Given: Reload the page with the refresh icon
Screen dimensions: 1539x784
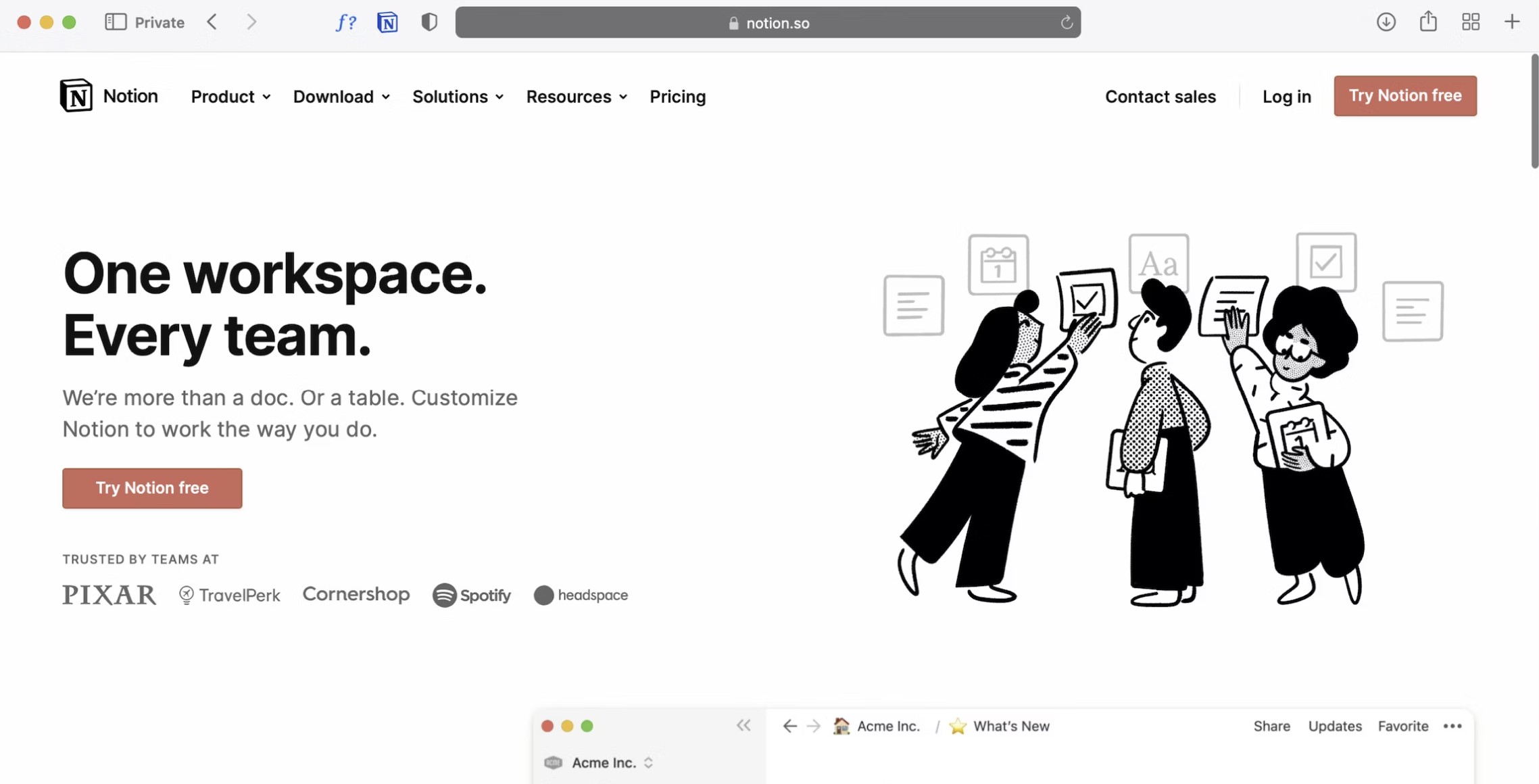Looking at the screenshot, I should point(1067,22).
